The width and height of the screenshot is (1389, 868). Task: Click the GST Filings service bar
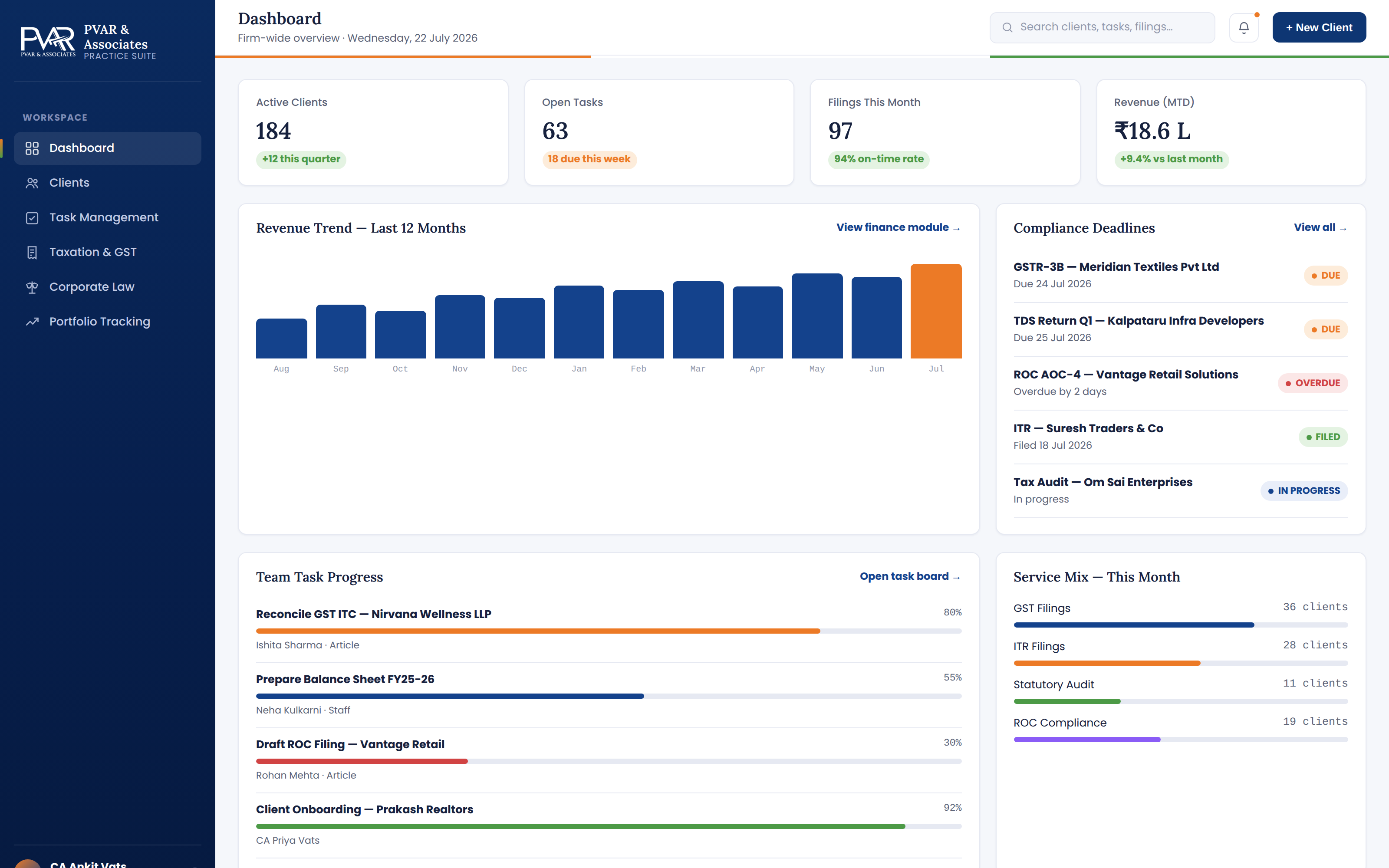1181,625
